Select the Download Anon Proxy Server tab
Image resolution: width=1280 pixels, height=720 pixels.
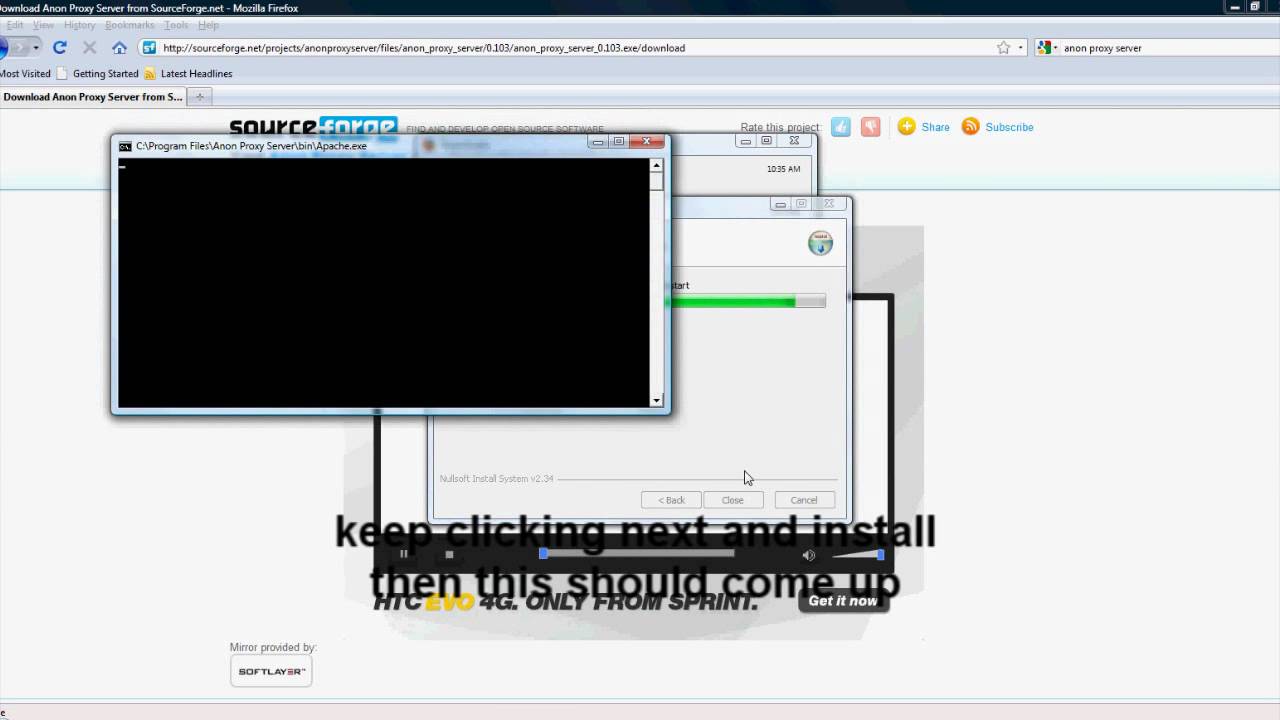[92, 97]
